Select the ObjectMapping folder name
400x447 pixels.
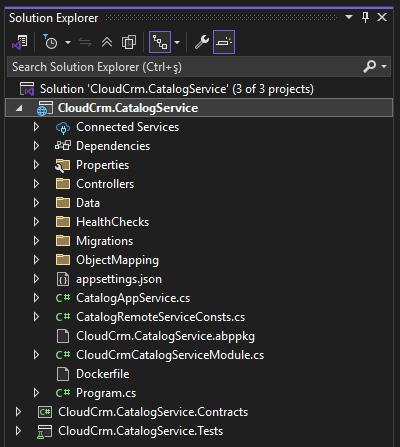(117, 260)
